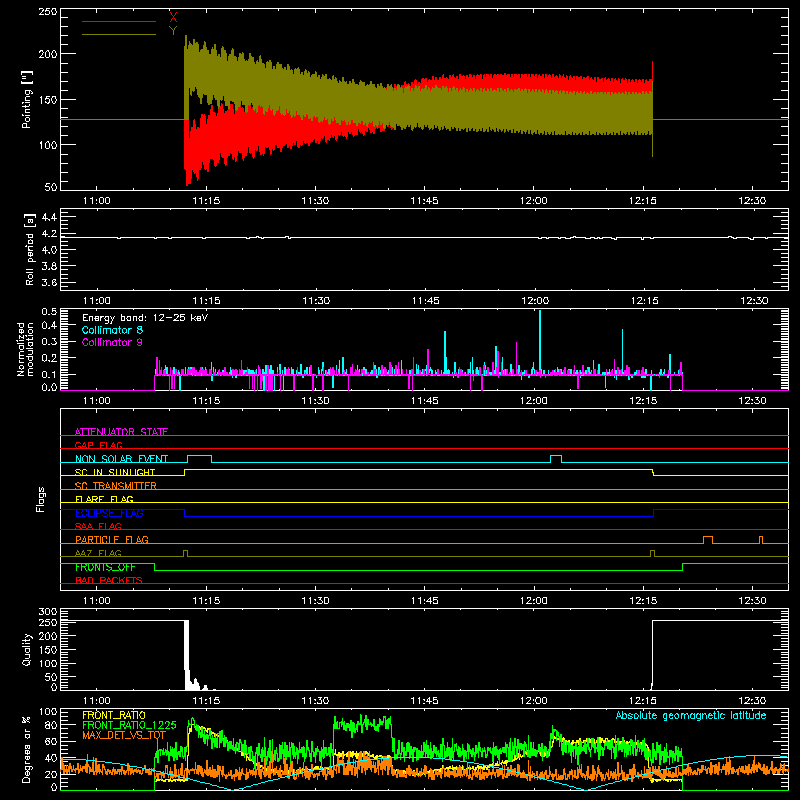Click the SC_TRANSMITTER flag label

116,486
